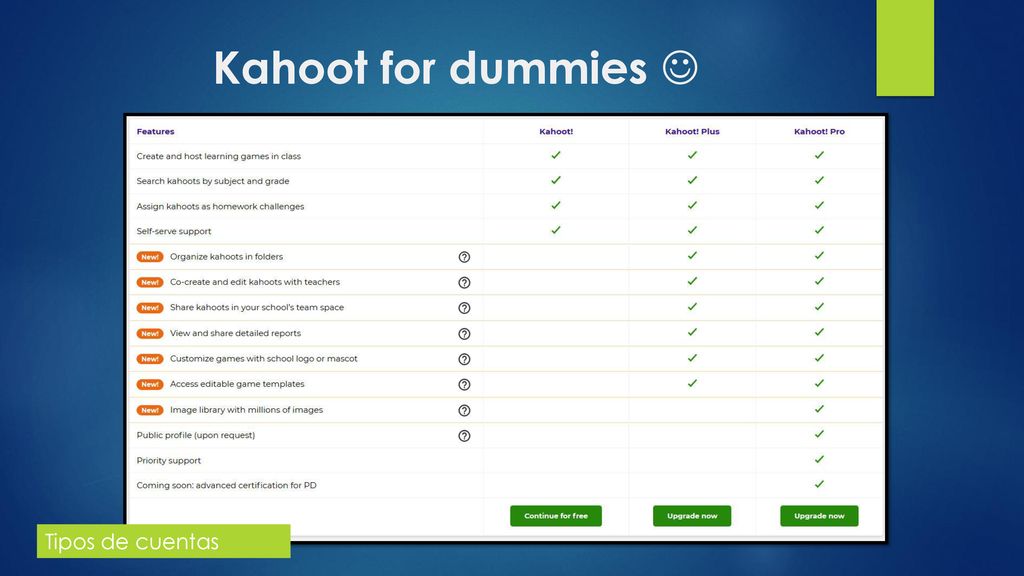Open help icon for Customize games with school logo

[x=464, y=359]
